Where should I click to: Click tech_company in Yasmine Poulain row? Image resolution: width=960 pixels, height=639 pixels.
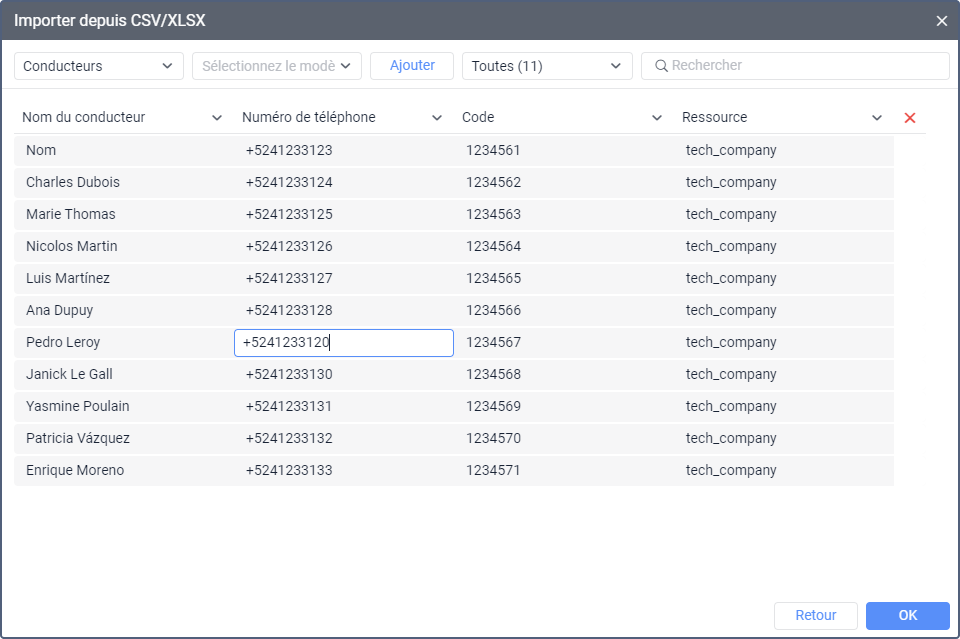[x=731, y=406]
